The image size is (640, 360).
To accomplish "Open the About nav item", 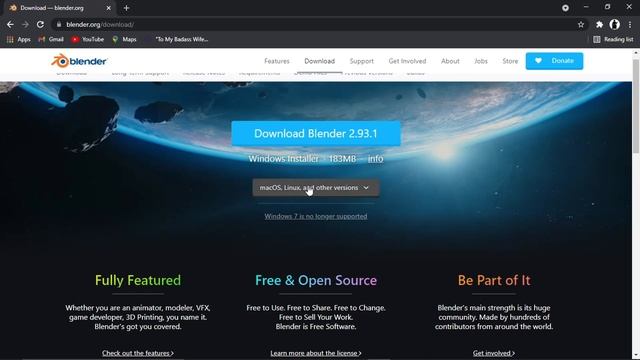I will click(450, 61).
